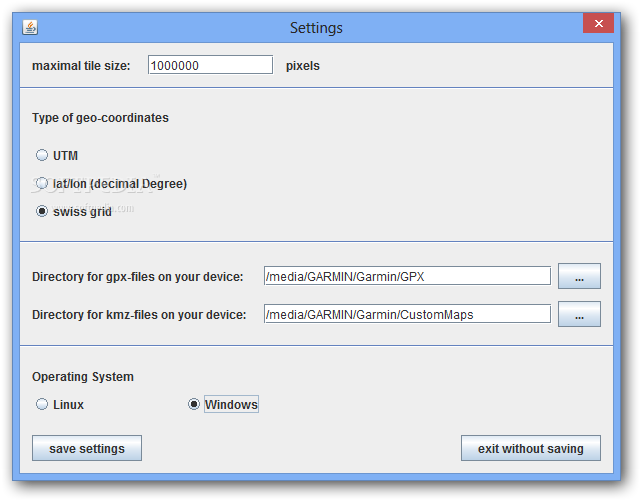Click the 'pixels' unit label
641x501 pixels.
(303, 66)
